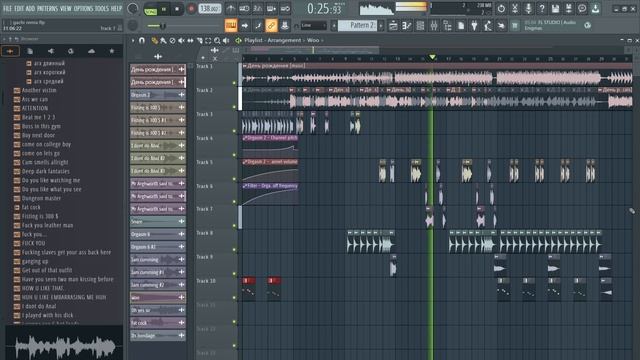
Task: Click the Arrangement breadcrumb in playlist title
Action: [284, 40]
